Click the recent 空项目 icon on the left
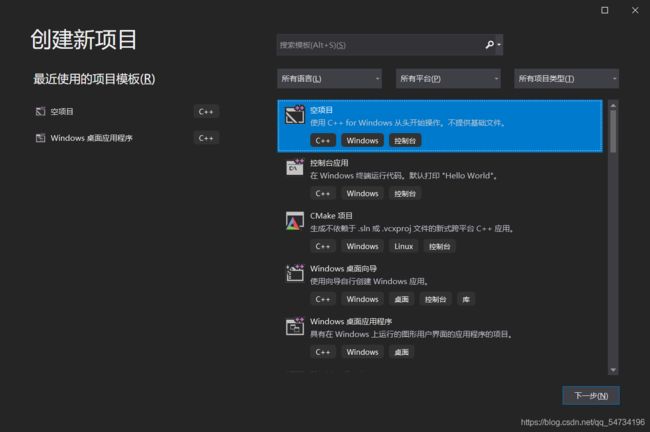 (40, 111)
